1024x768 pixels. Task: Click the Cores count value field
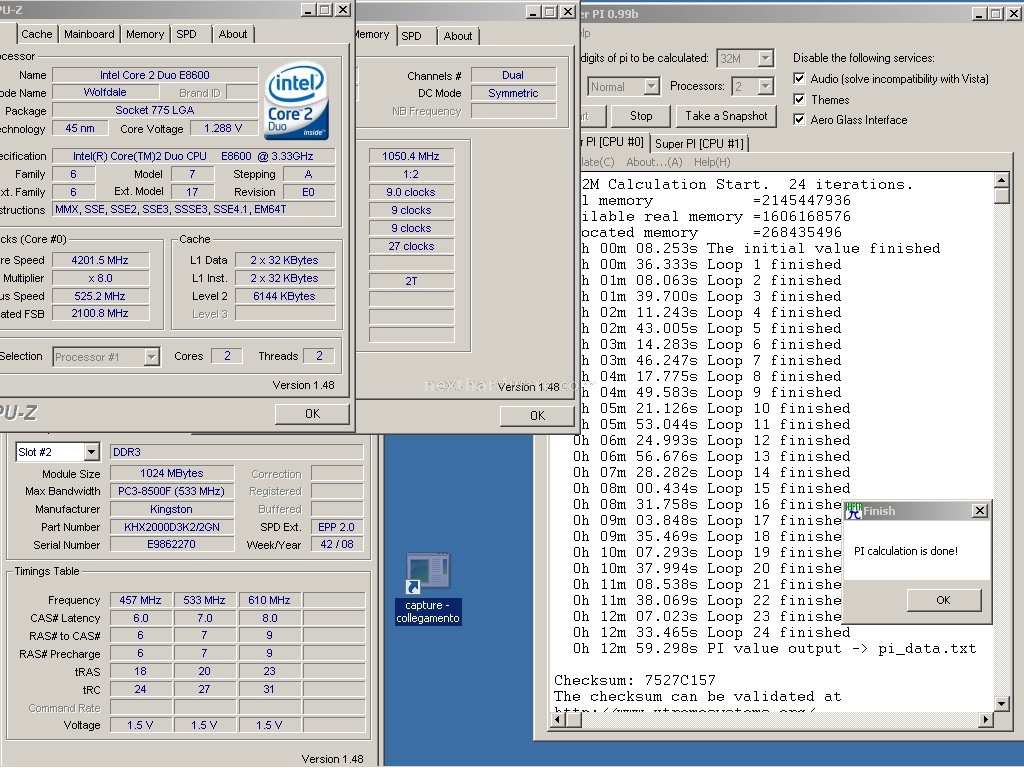coord(227,356)
